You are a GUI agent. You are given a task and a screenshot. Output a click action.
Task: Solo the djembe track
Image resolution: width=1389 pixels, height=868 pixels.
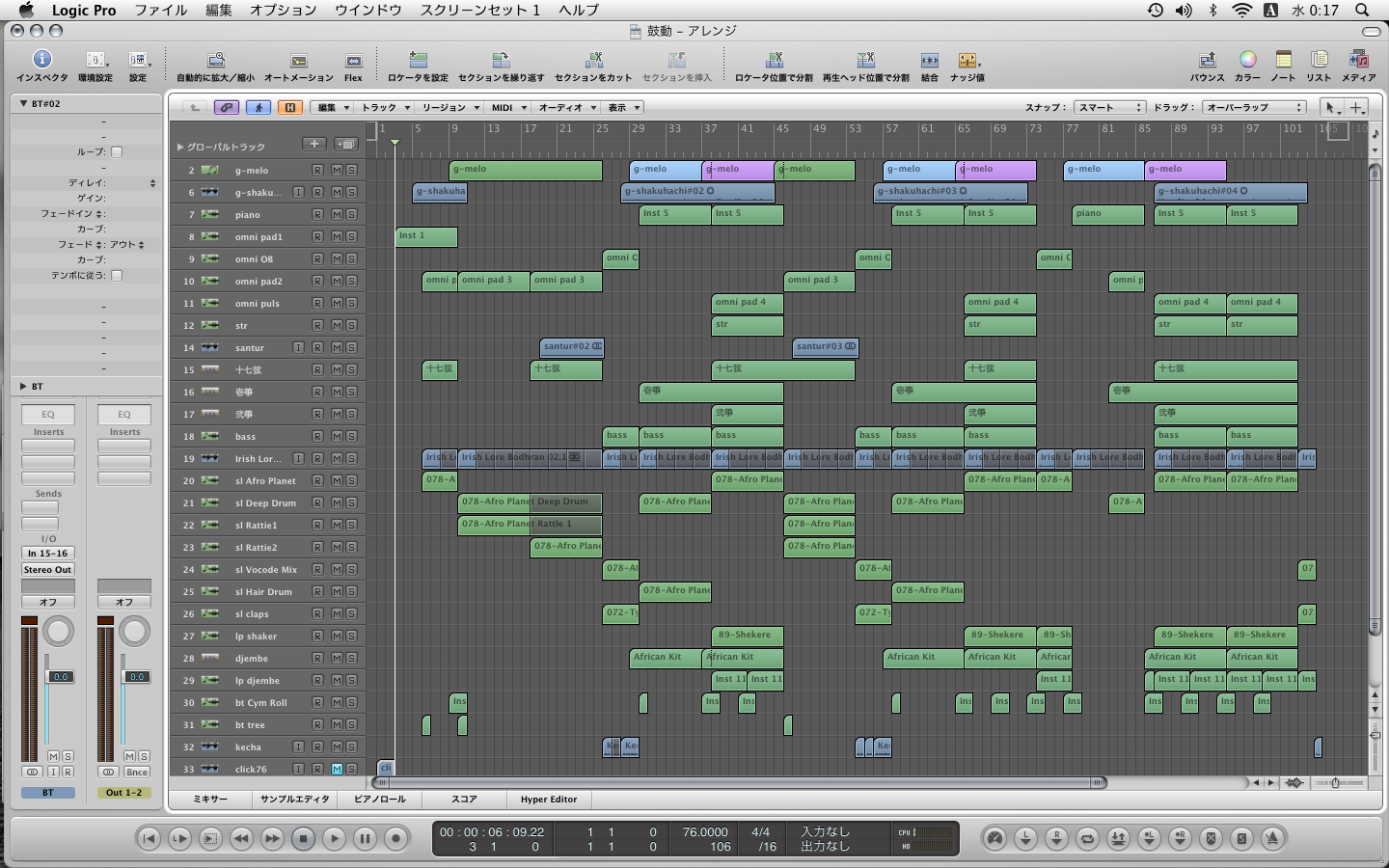pyautogui.click(x=351, y=659)
